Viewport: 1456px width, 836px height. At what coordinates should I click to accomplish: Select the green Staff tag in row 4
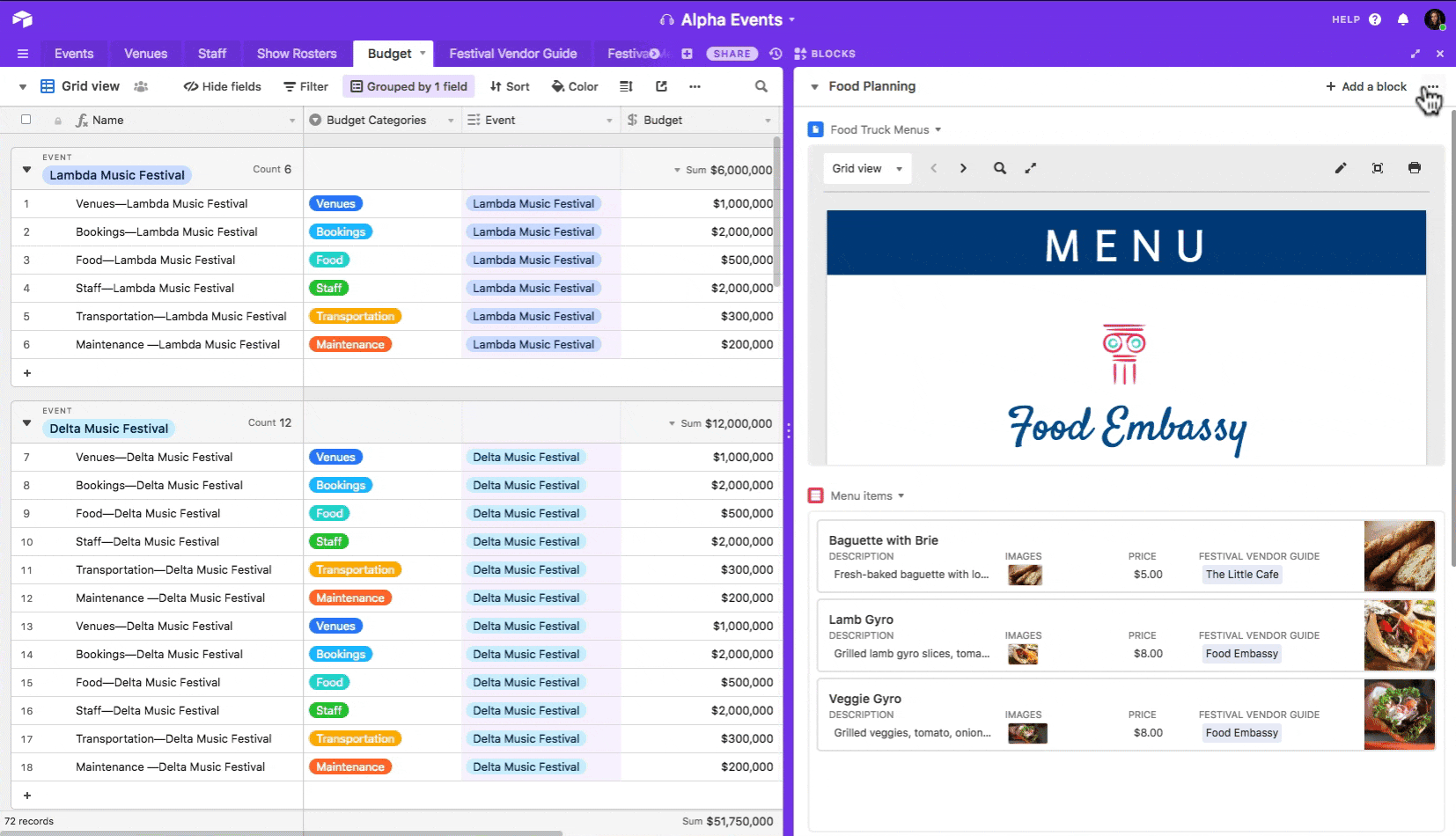328,288
